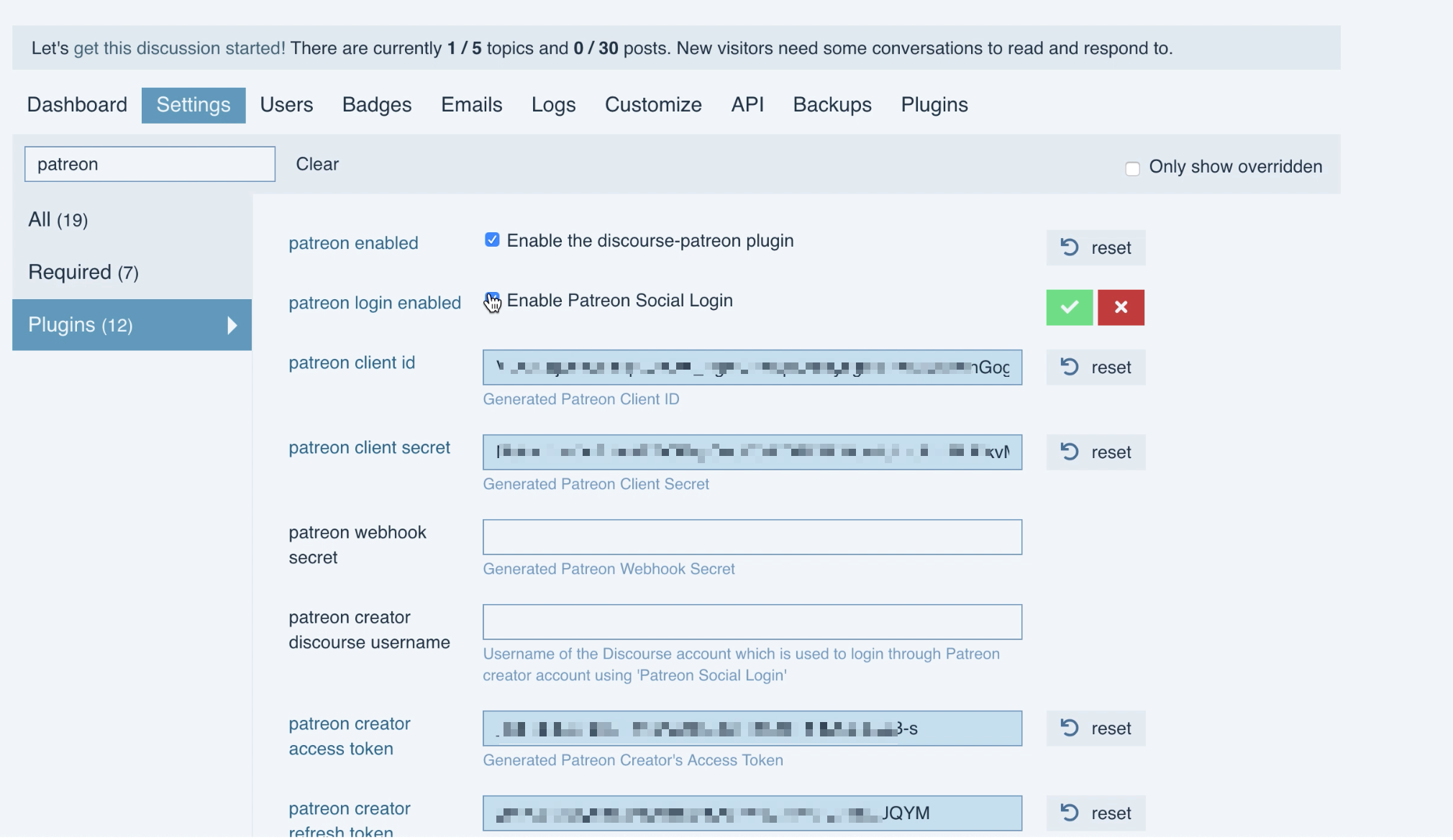This screenshot has height=840, width=1453.
Task: Select the Required (7) category
Action: click(x=132, y=273)
